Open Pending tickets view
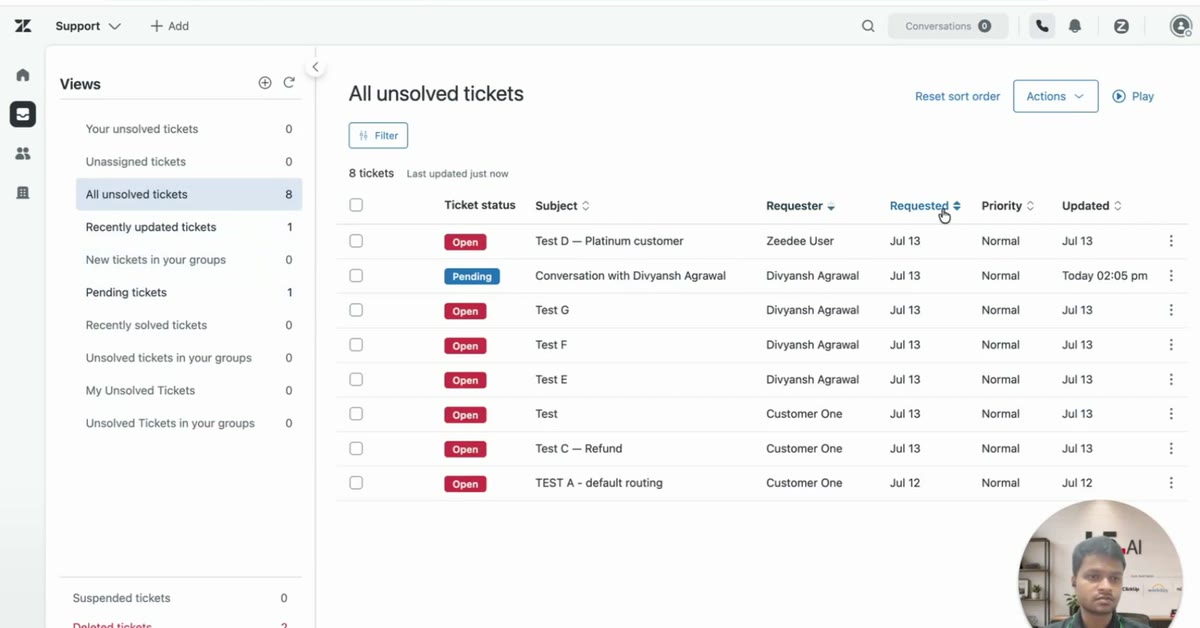The width and height of the screenshot is (1200, 628). coord(189,293)
